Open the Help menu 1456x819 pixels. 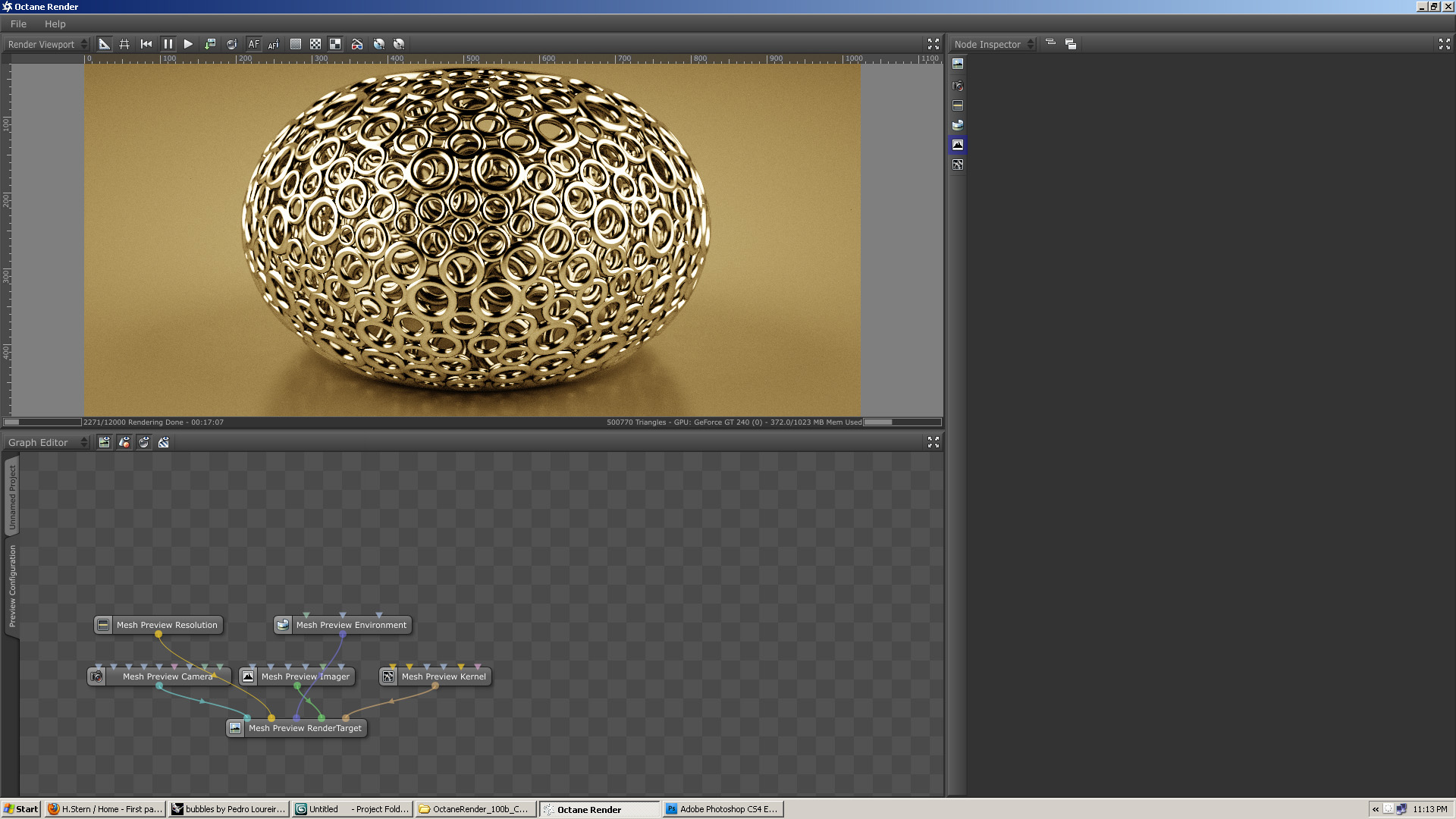[55, 24]
